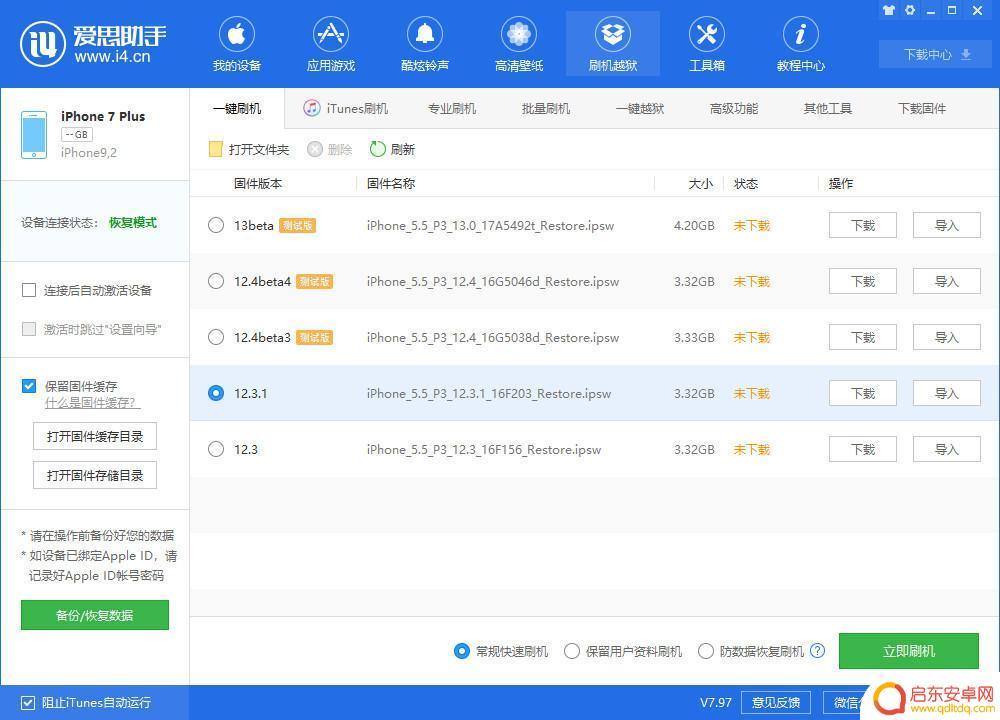Open 应用游戏 apps and games section
Viewport: 1000px width, 720px height.
(x=330, y=45)
